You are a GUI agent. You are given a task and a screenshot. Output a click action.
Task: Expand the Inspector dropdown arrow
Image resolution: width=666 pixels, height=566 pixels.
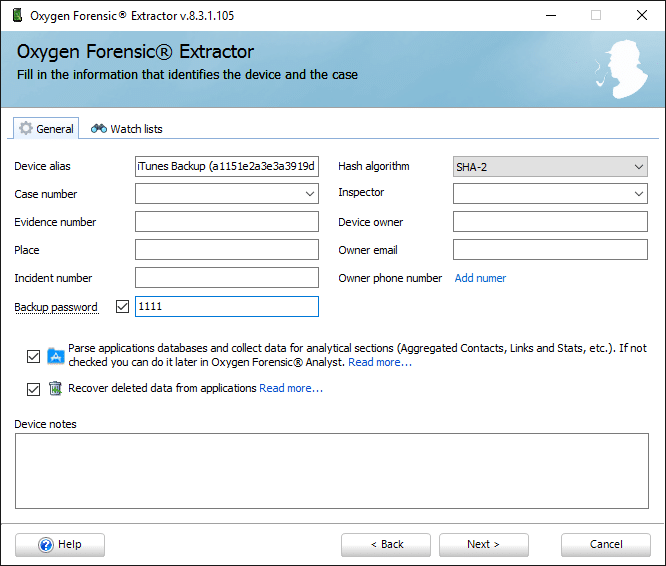click(x=638, y=194)
